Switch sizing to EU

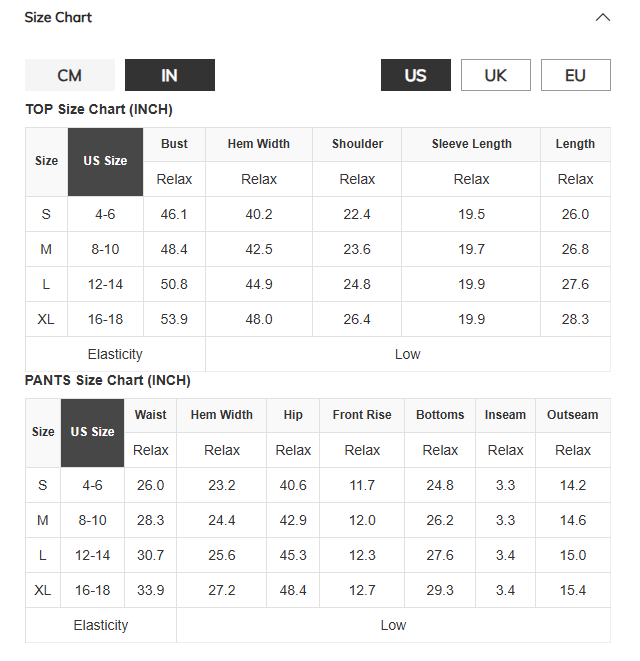click(x=575, y=75)
